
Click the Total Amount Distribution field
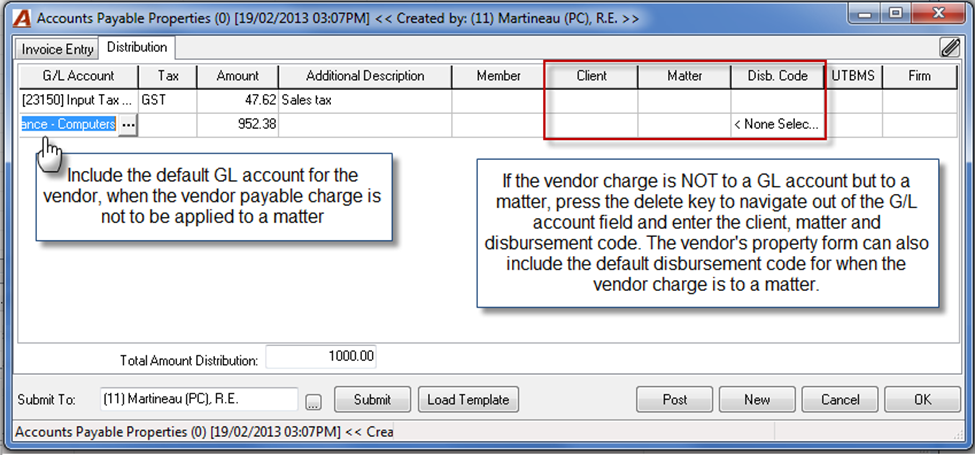(321, 357)
